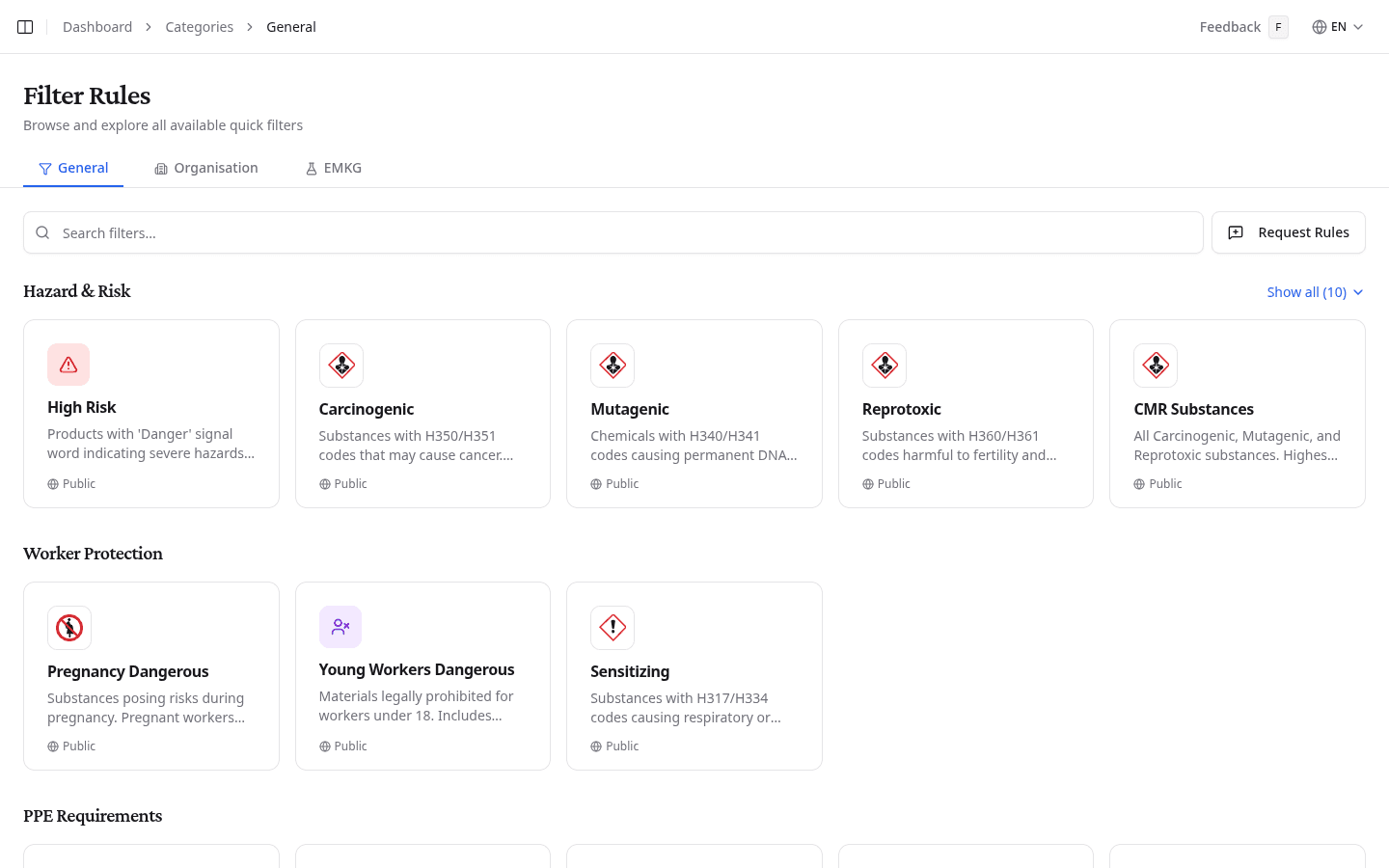Switch to the EMKG tab

(334, 168)
